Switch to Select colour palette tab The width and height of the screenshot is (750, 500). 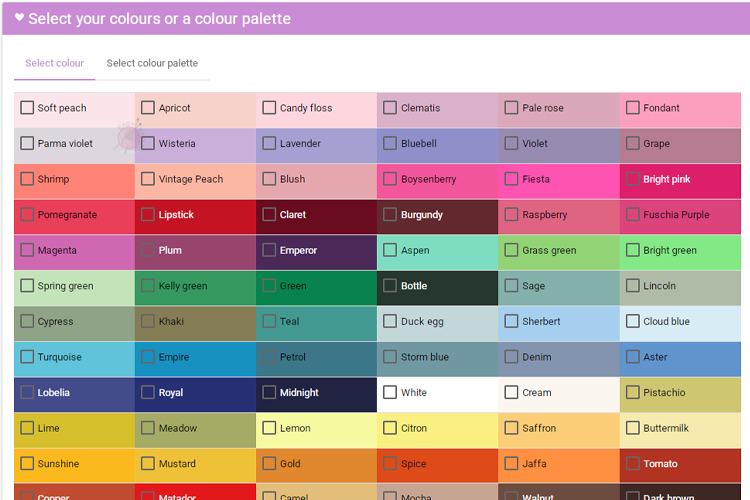152,63
